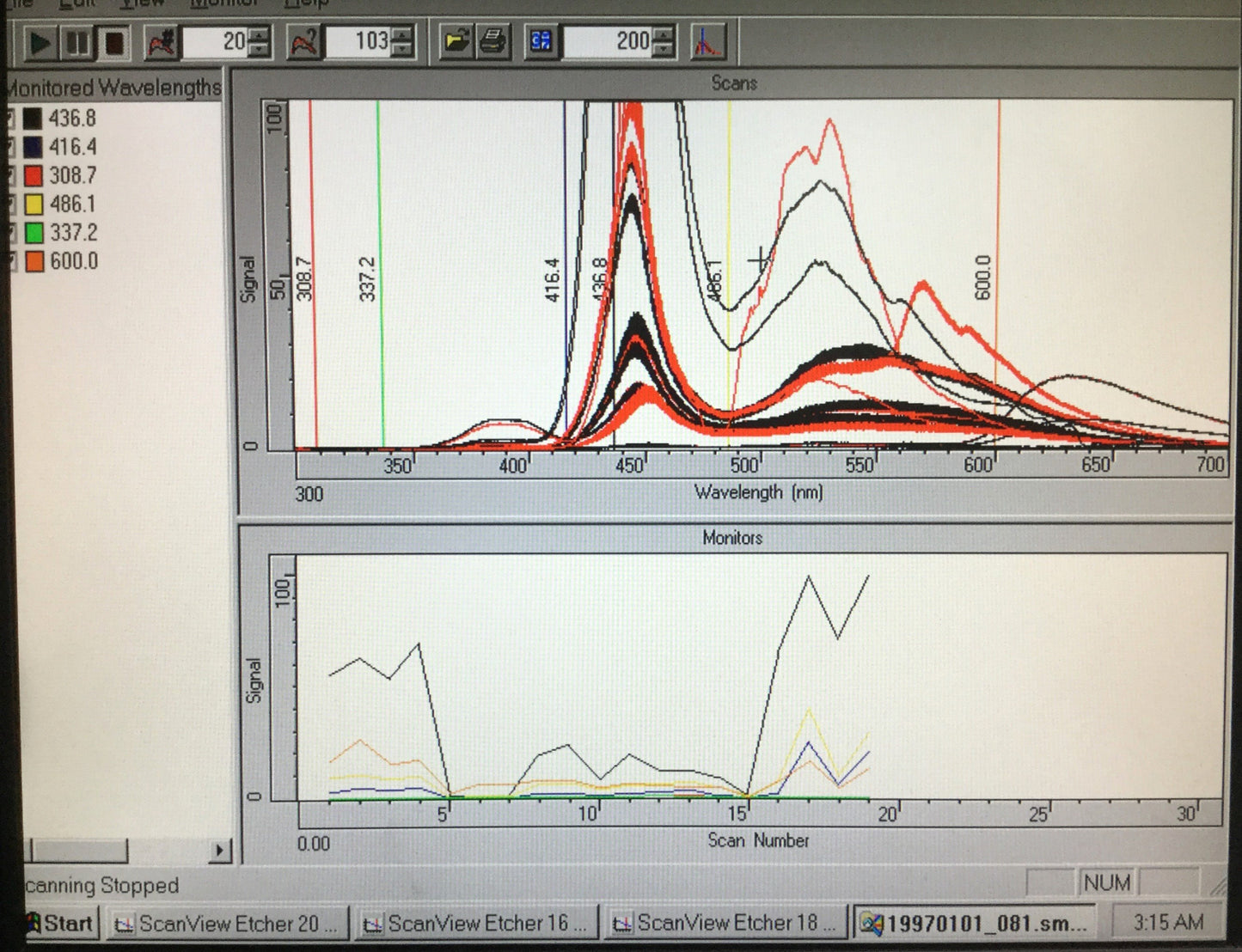1242x952 pixels.
Task: Click the Print icon in toolbar
Action: pos(493,41)
